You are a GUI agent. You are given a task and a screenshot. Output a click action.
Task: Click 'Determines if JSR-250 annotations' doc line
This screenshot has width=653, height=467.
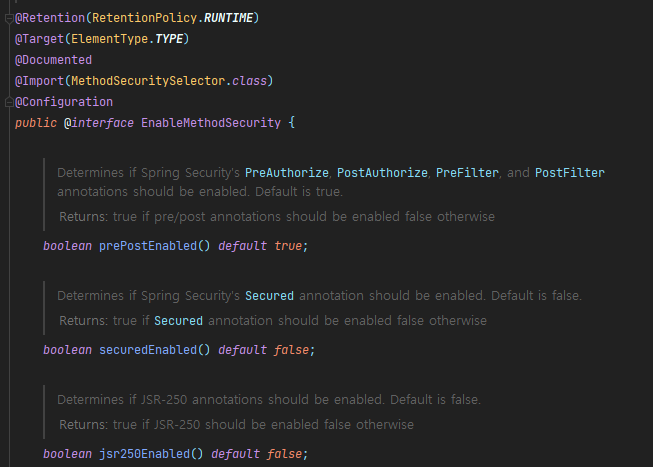pyautogui.click(x=269, y=400)
